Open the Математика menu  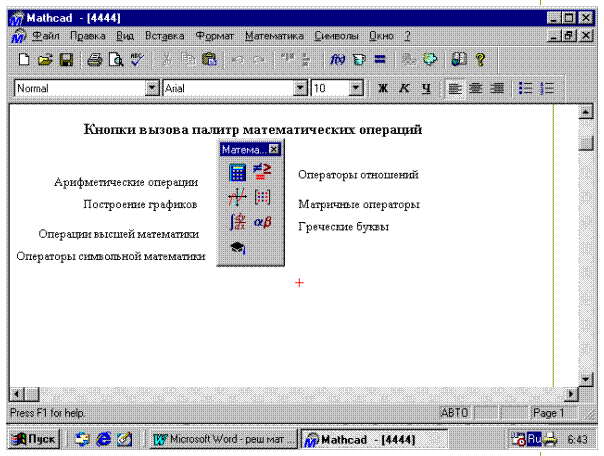[x=274, y=36]
